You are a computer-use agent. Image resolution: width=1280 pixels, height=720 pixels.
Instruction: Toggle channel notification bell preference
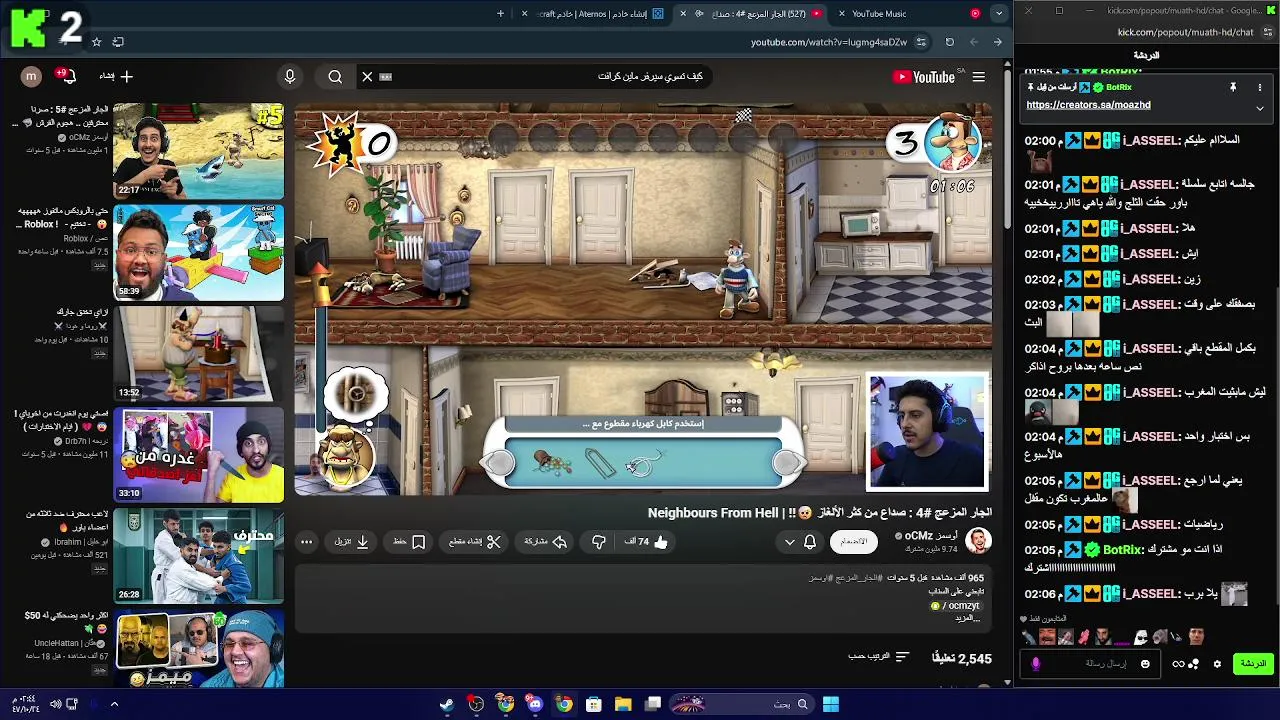coord(810,542)
